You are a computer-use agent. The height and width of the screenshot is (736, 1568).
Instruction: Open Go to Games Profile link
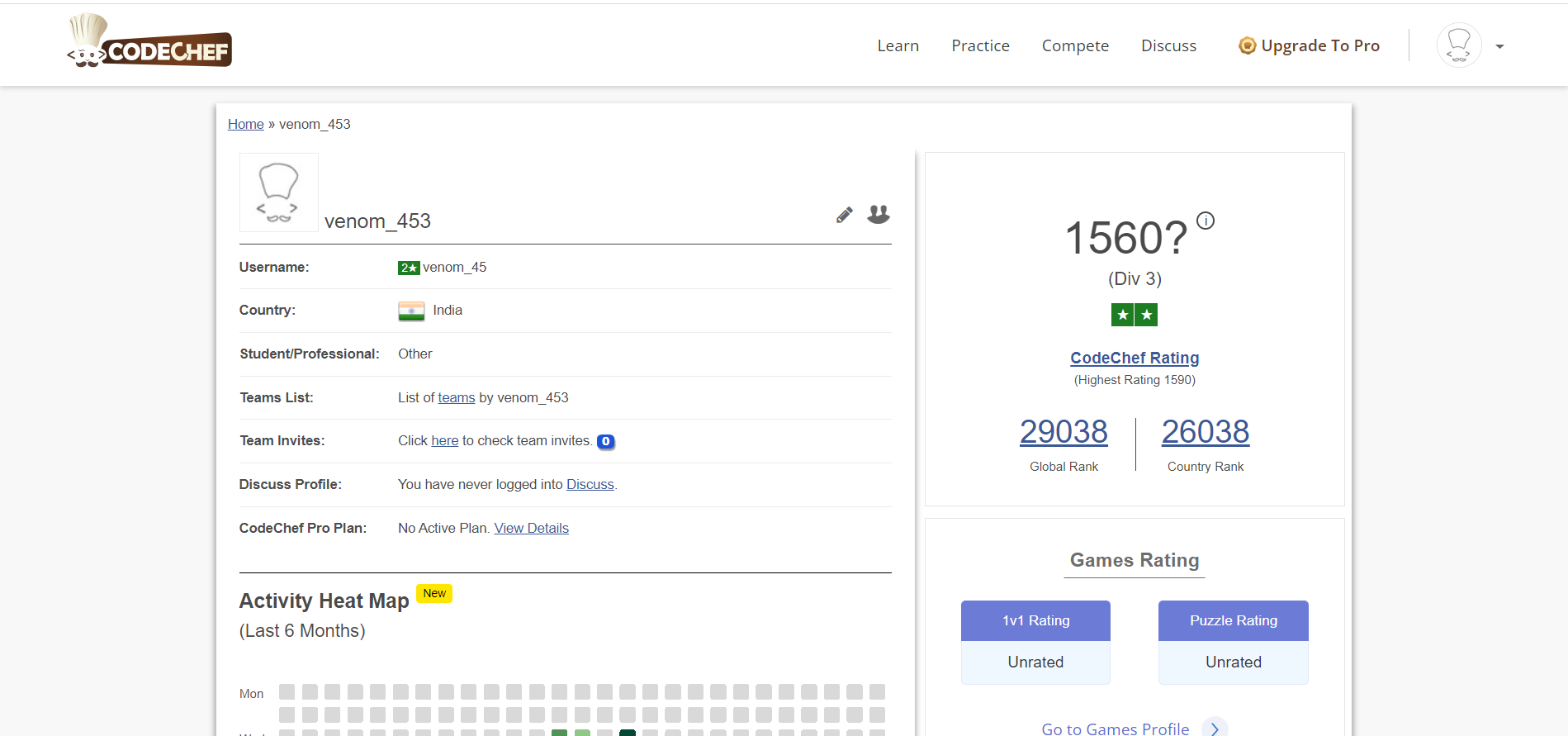(x=1116, y=729)
